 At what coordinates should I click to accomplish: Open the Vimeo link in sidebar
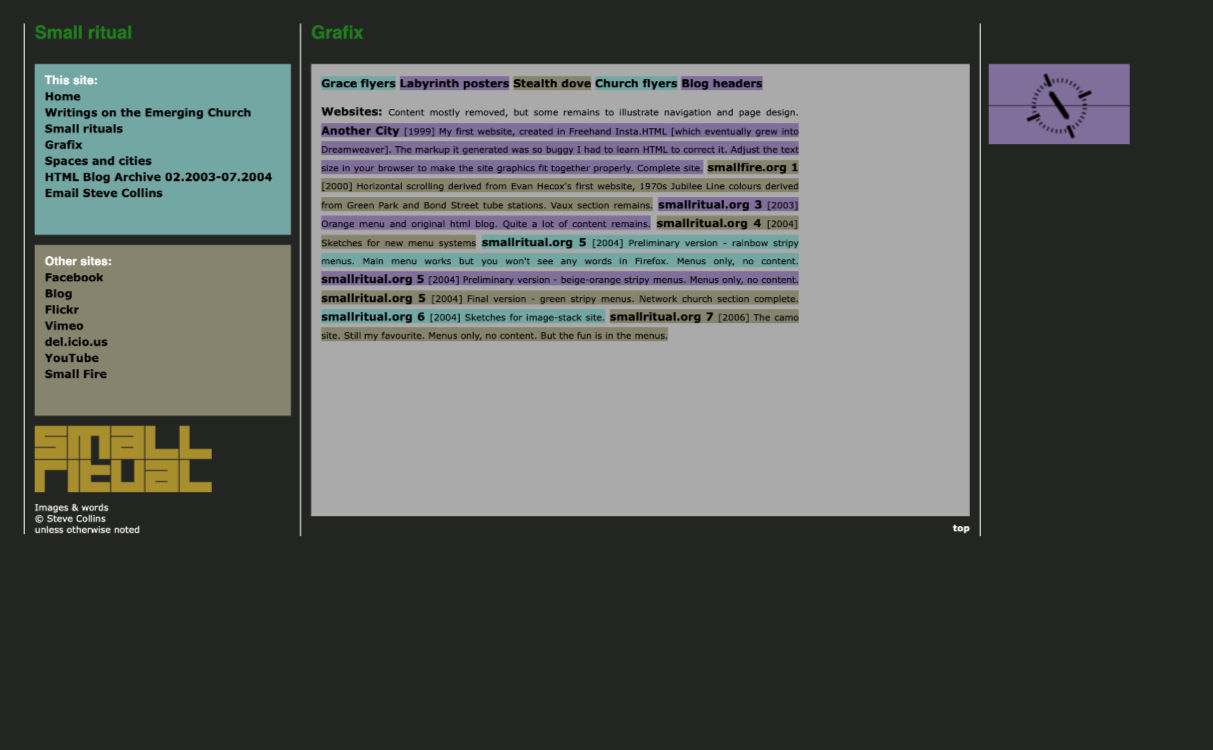pyautogui.click(x=64, y=326)
